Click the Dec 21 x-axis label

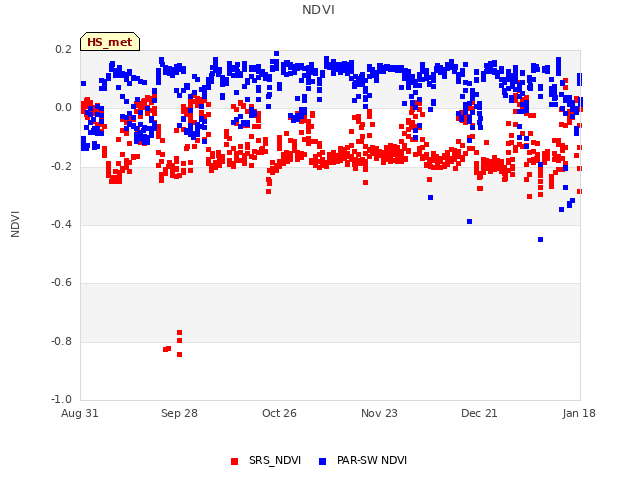pos(479,413)
